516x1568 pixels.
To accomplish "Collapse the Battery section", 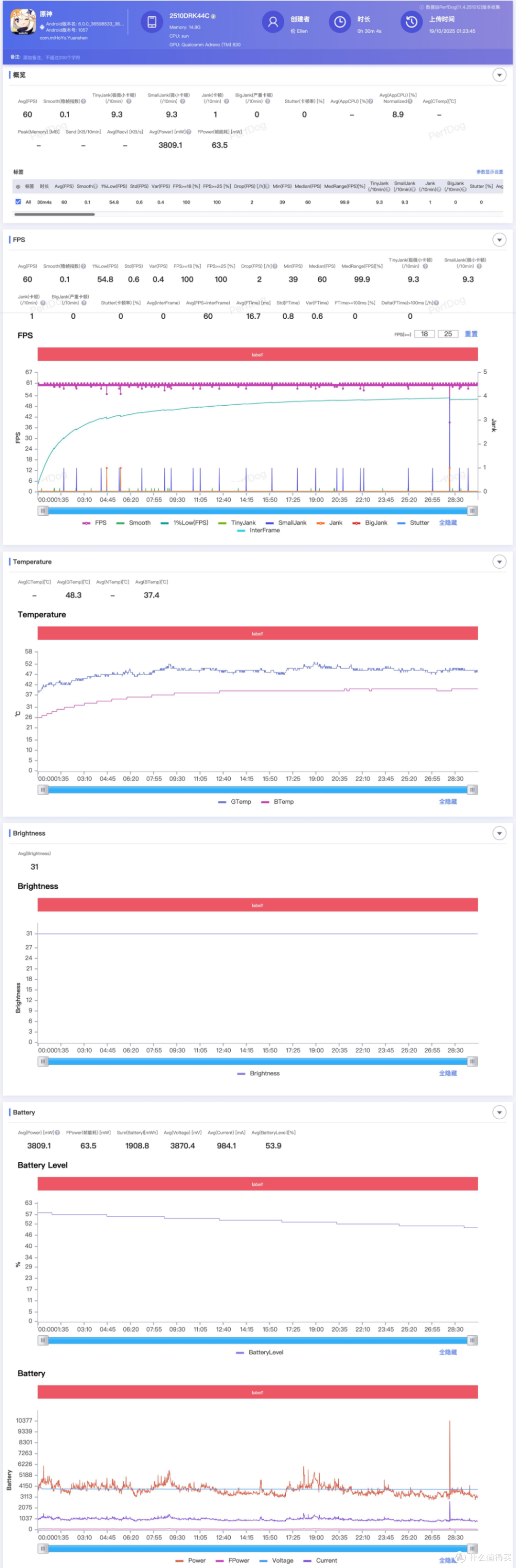I will pos(499,1112).
